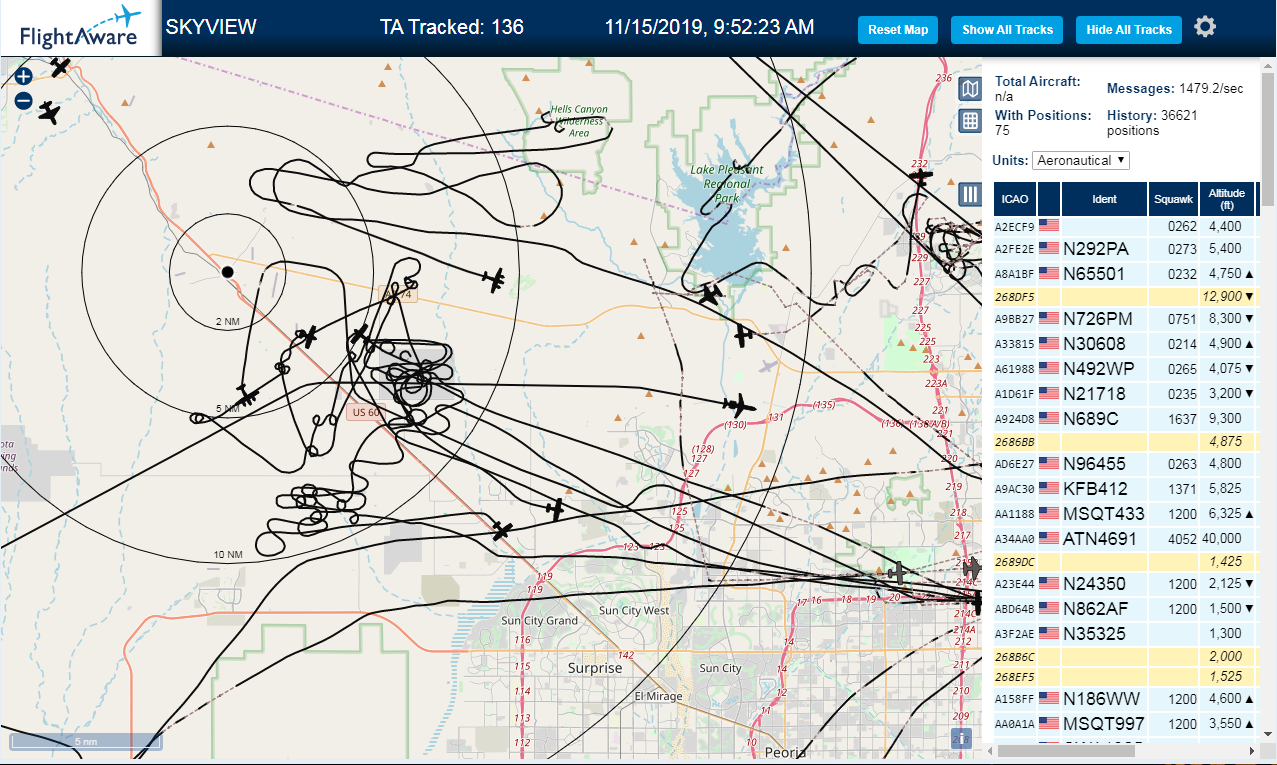Select the MSQT433 aircraft row
This screenshot has height=765, width=1277.
[1125, 513]
